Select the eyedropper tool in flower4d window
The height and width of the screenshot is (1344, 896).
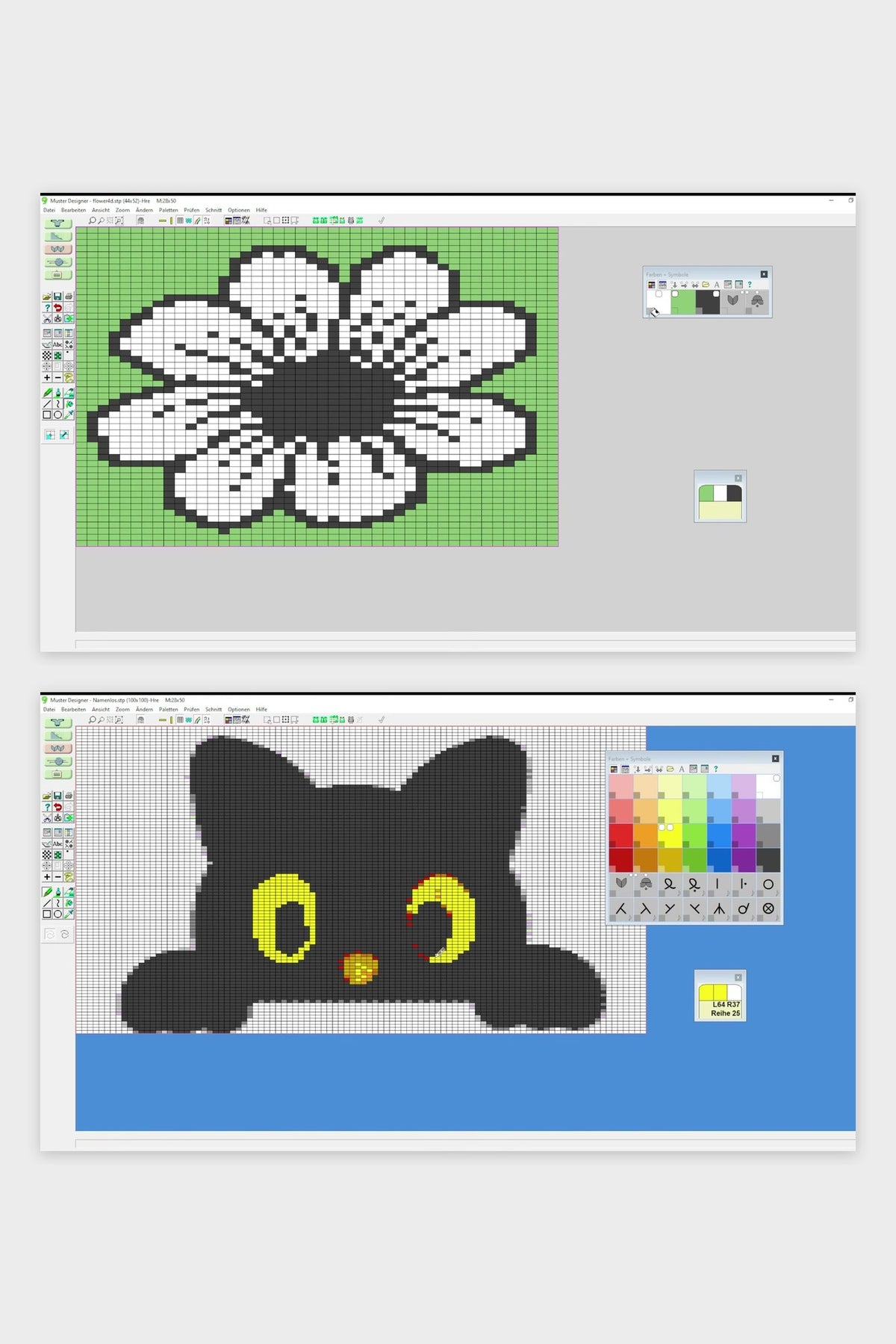click(69, 415)
